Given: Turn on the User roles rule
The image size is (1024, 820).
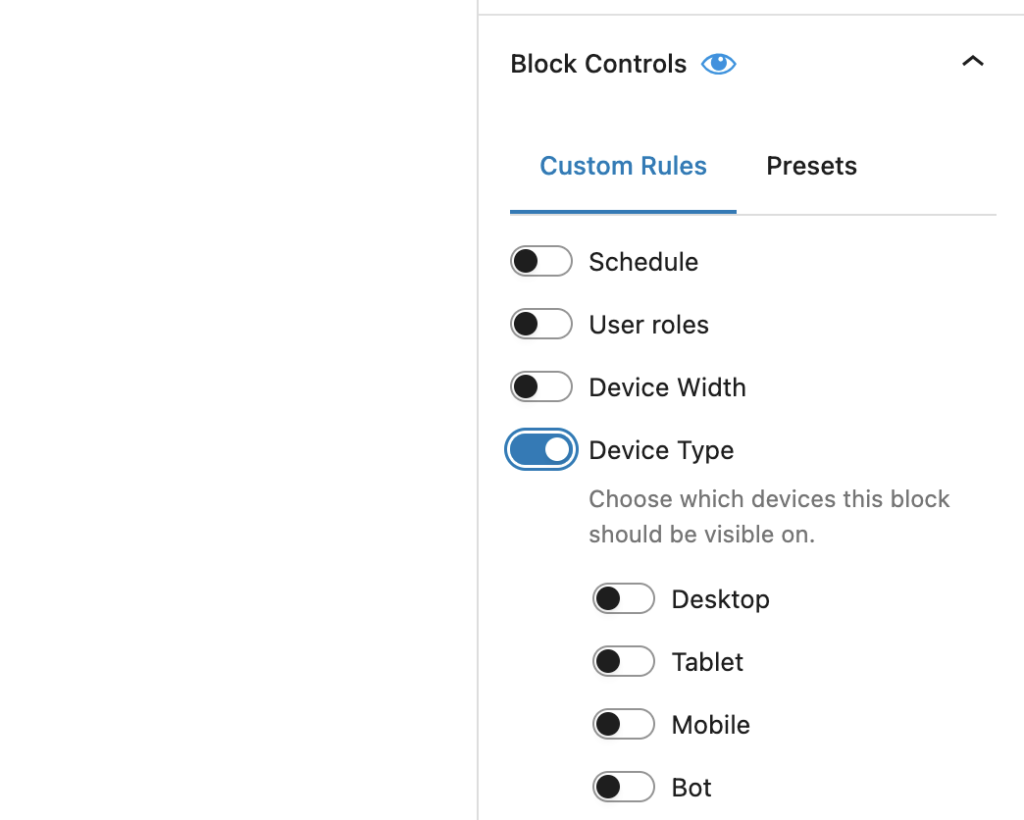Looking at the screenshot, I should [x=541, y=324].
